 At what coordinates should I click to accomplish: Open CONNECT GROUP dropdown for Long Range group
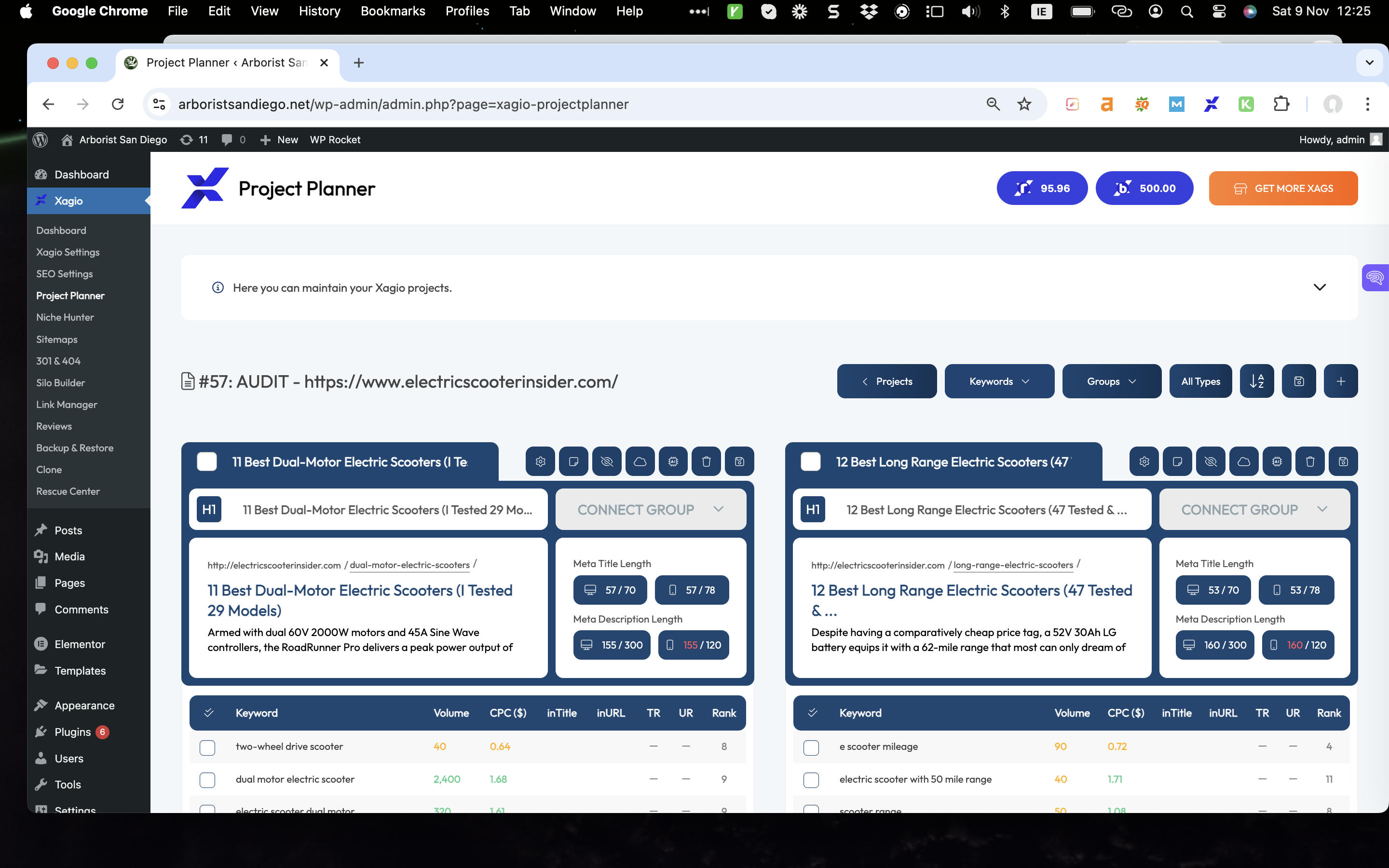pyautogui.click(x=1254, y=510)
